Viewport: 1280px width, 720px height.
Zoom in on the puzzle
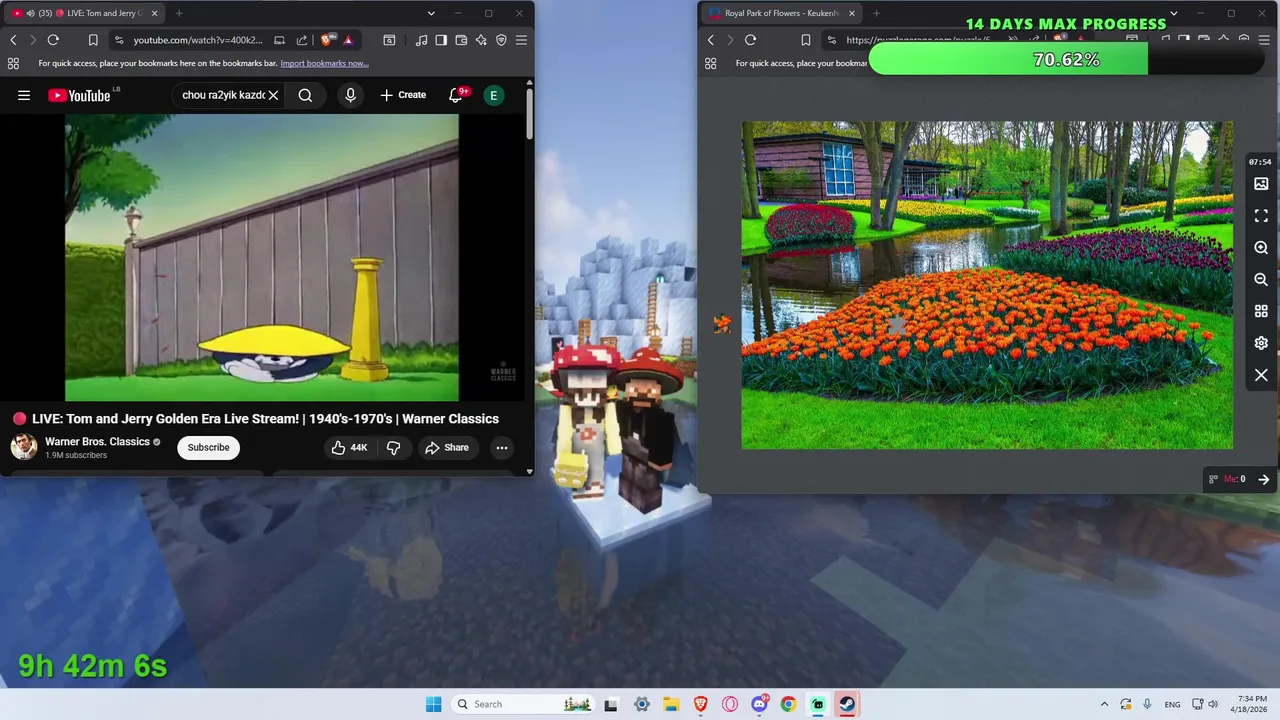[x=1261, y=248]
